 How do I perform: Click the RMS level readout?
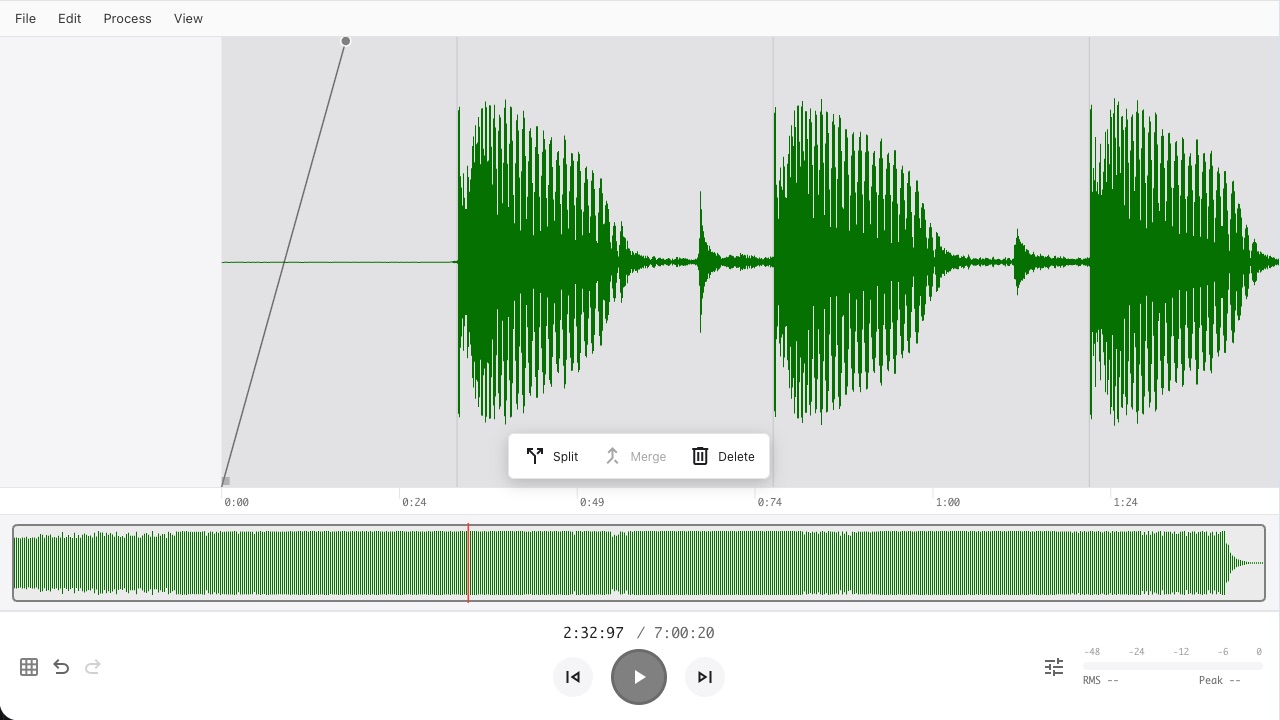coord(1100,681)
